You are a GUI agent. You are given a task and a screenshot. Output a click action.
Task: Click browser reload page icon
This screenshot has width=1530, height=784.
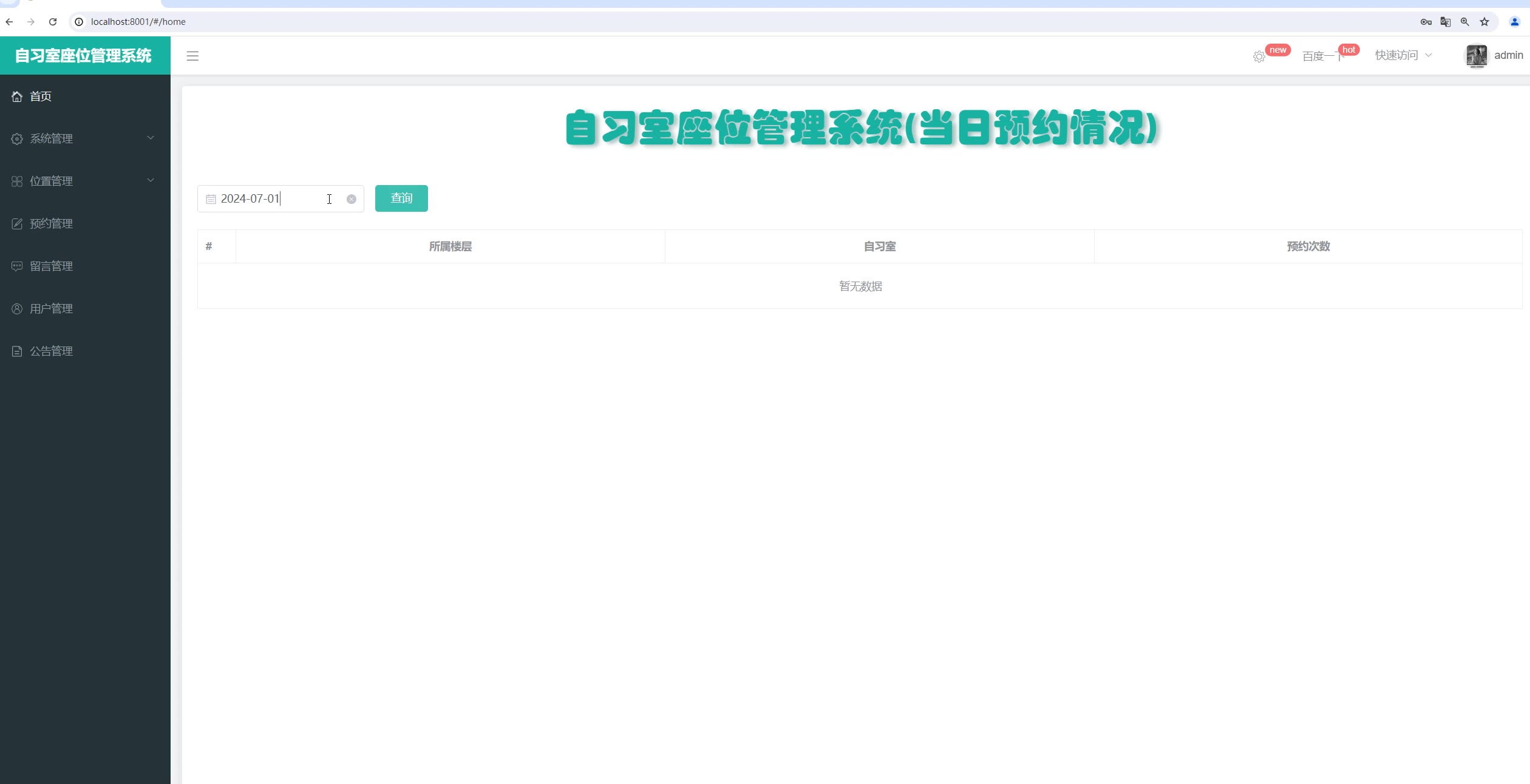[x=53, y=22]
